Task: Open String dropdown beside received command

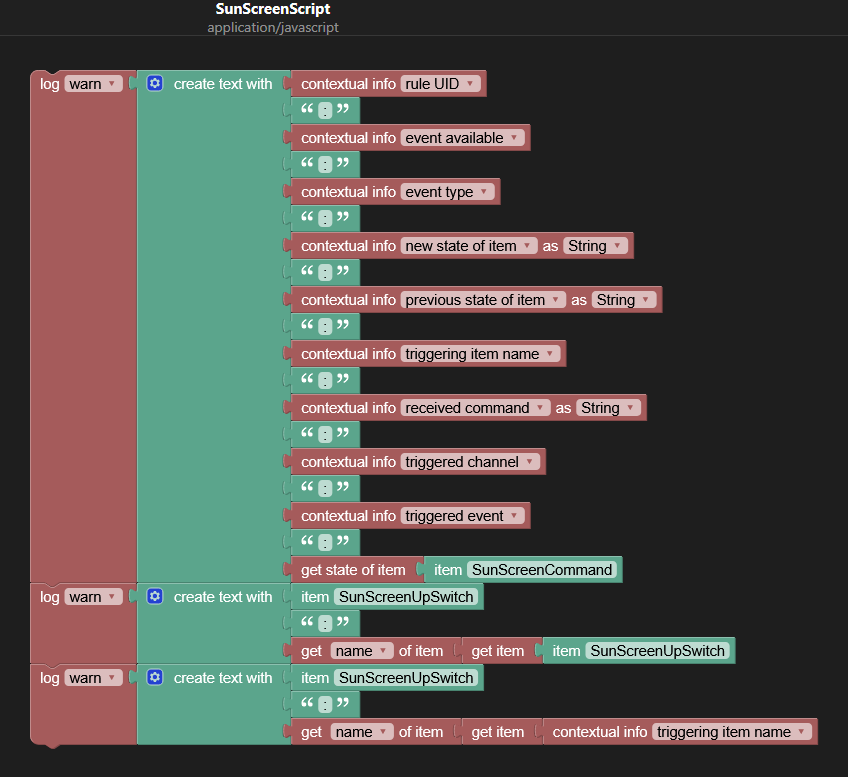Action: point(608,408)
